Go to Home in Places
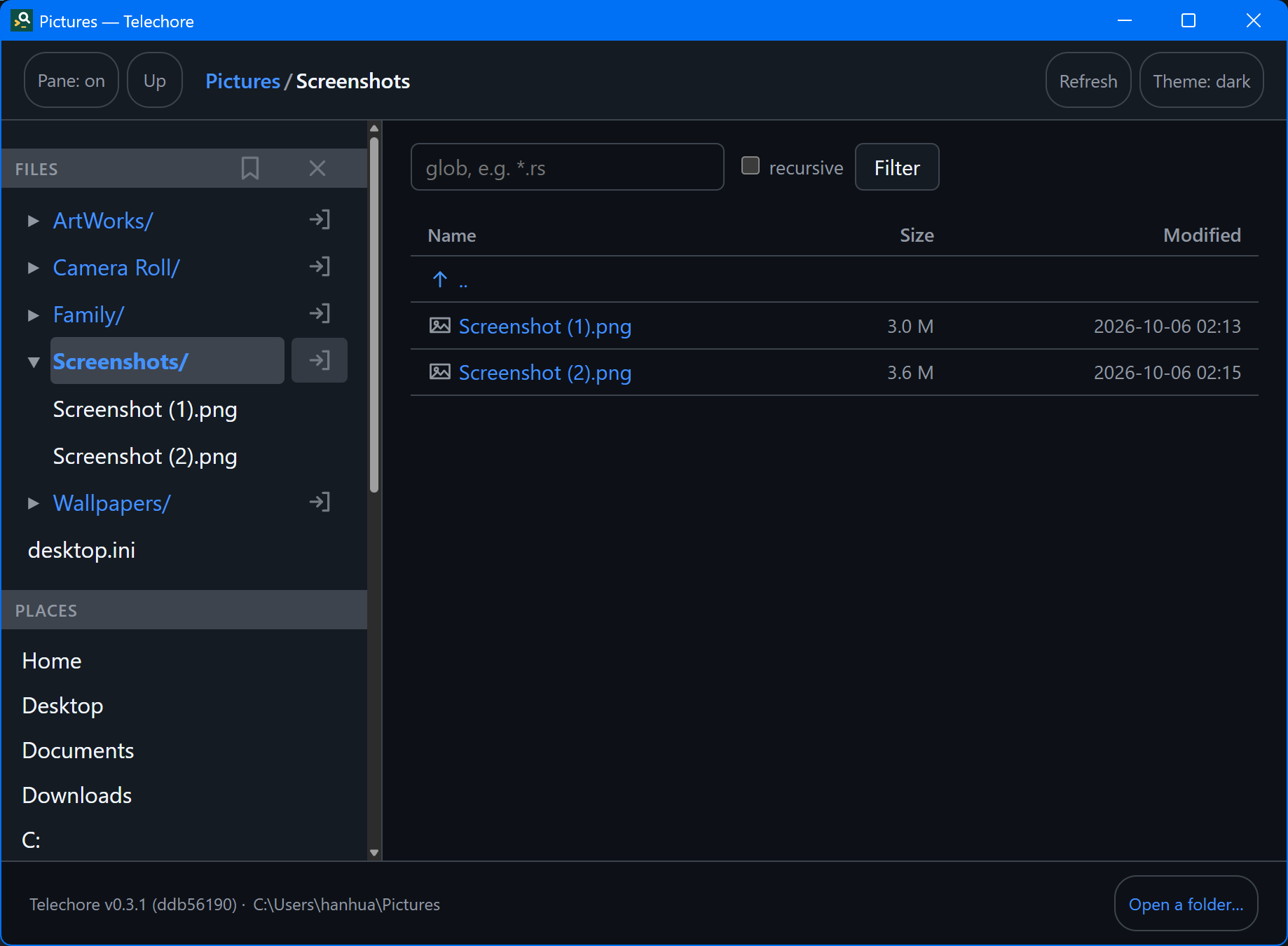Screen dimensions: 1288x946 pyautogui.click(x=52, y=661)
